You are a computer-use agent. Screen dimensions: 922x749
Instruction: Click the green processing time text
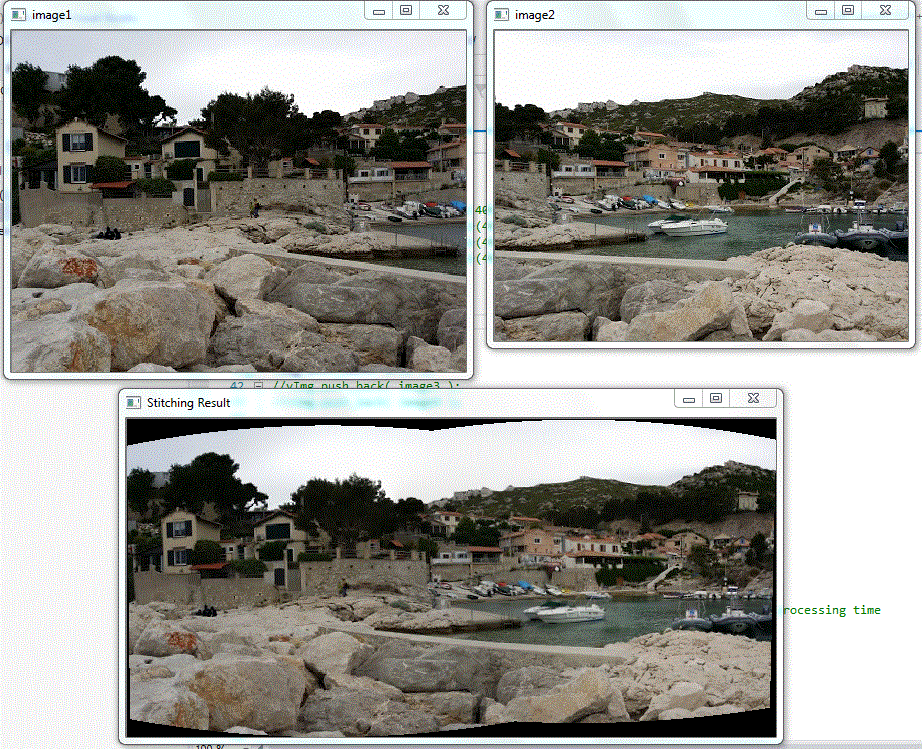pyautogui.click(x=833, y=610)
